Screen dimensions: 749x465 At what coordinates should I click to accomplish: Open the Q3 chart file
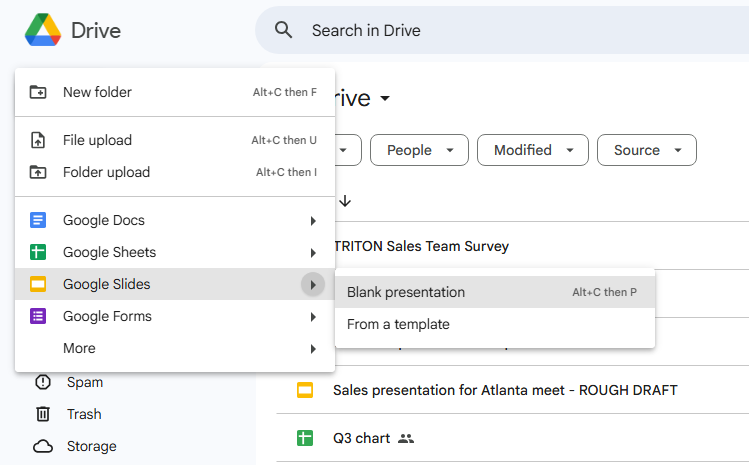coord(362,438)
